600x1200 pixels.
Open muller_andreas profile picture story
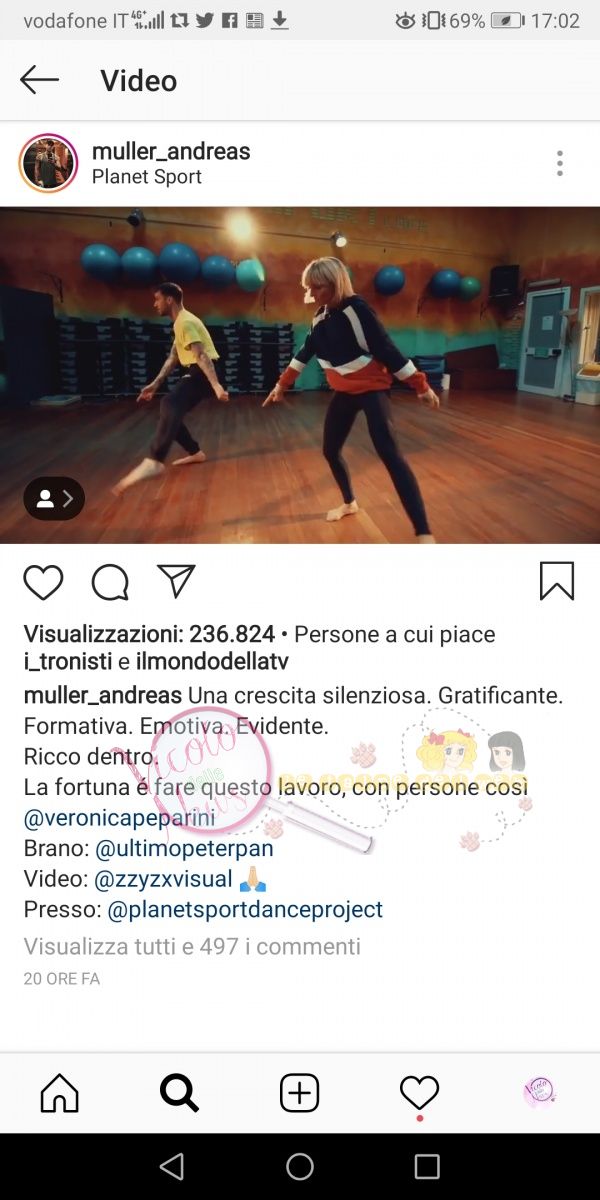point(48,163)
